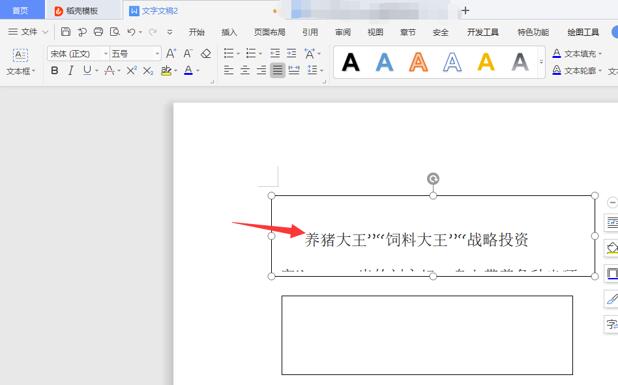Open Print Preview from the quick access bar
This screenshot has height=385, width=618.
pos(115,32)
